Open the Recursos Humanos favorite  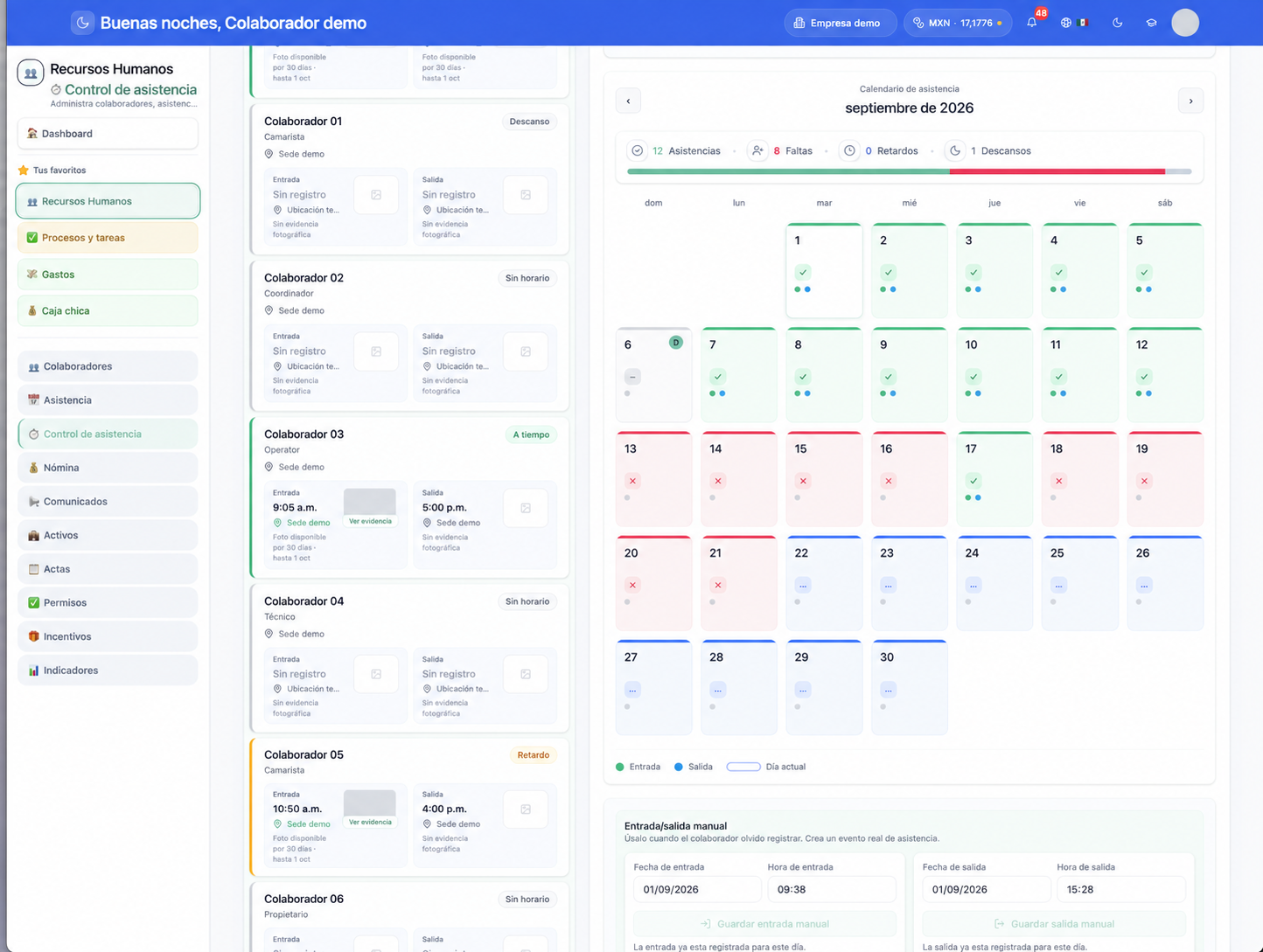tap(108, 201)
